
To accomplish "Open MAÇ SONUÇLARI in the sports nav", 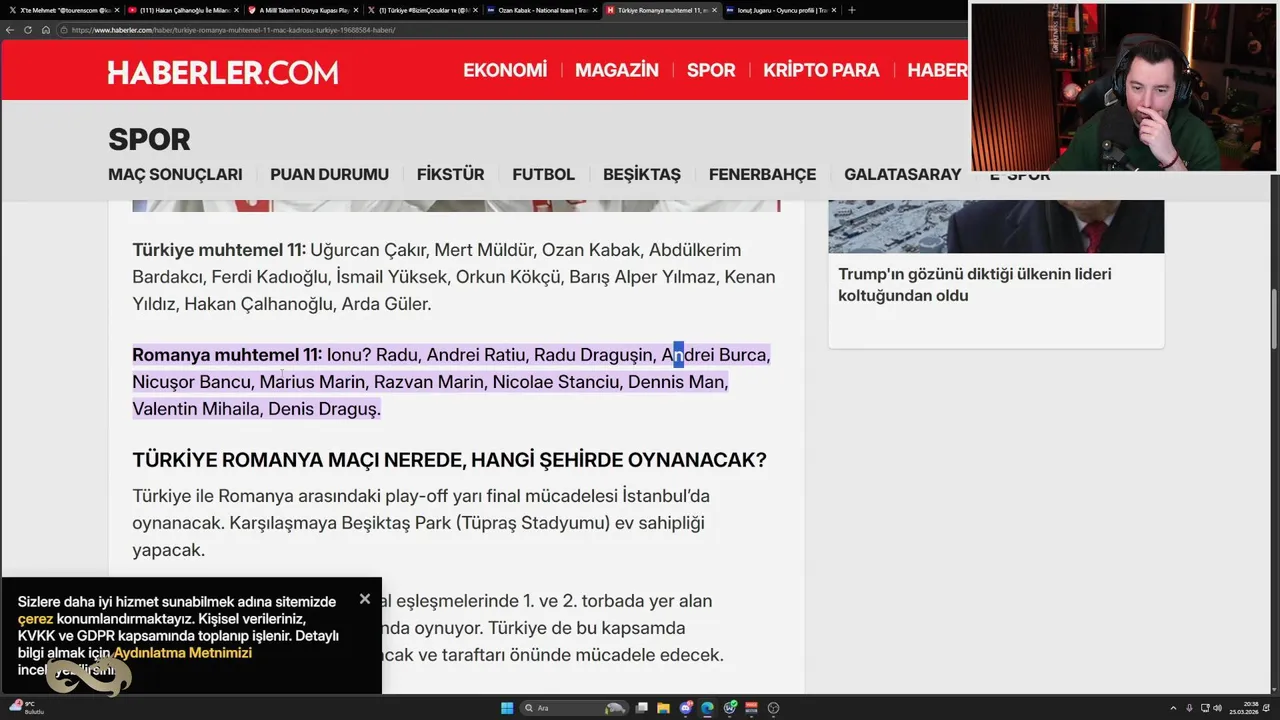I will [175, 174].
